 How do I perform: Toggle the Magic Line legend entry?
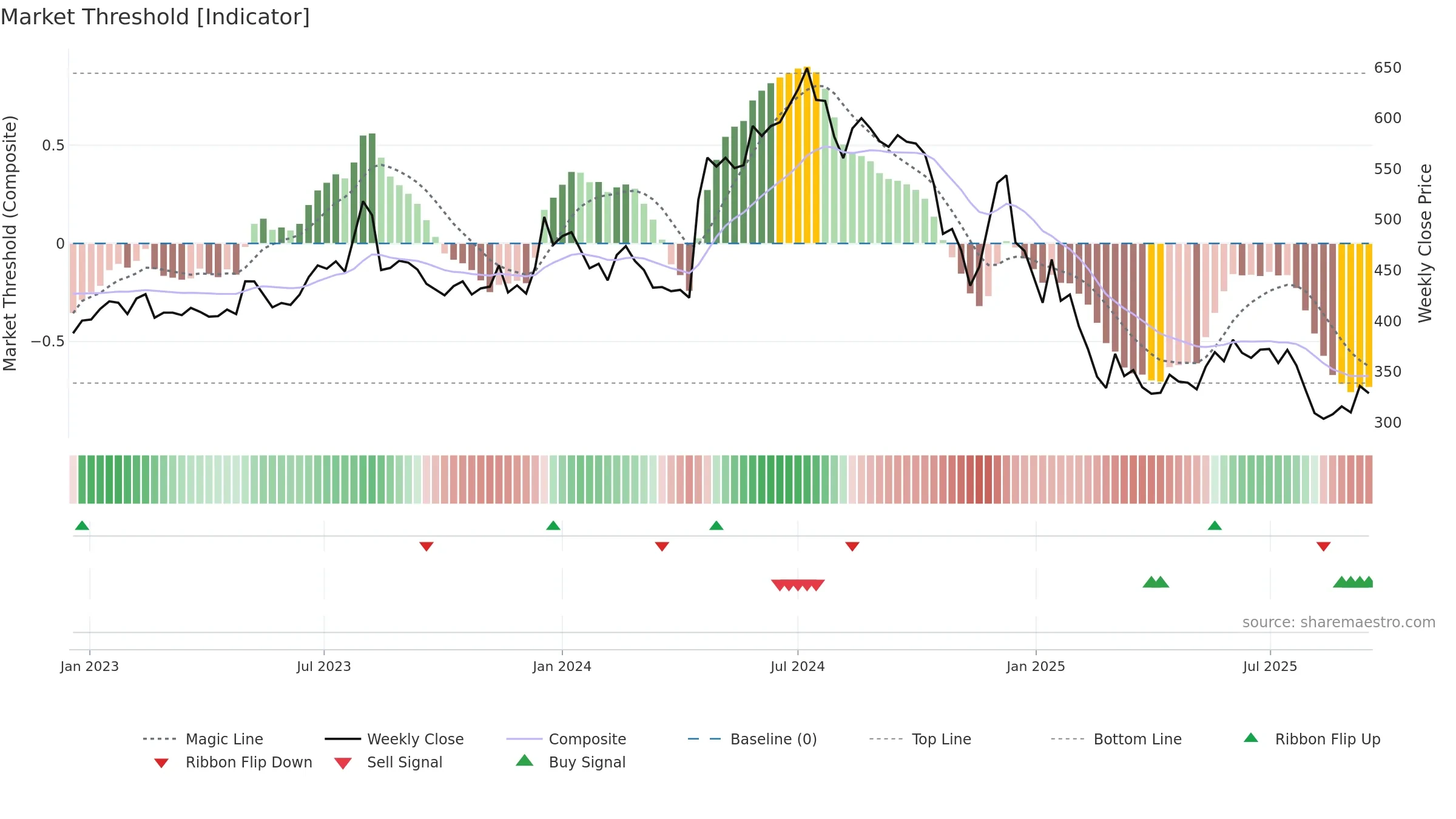coord(203,739)
